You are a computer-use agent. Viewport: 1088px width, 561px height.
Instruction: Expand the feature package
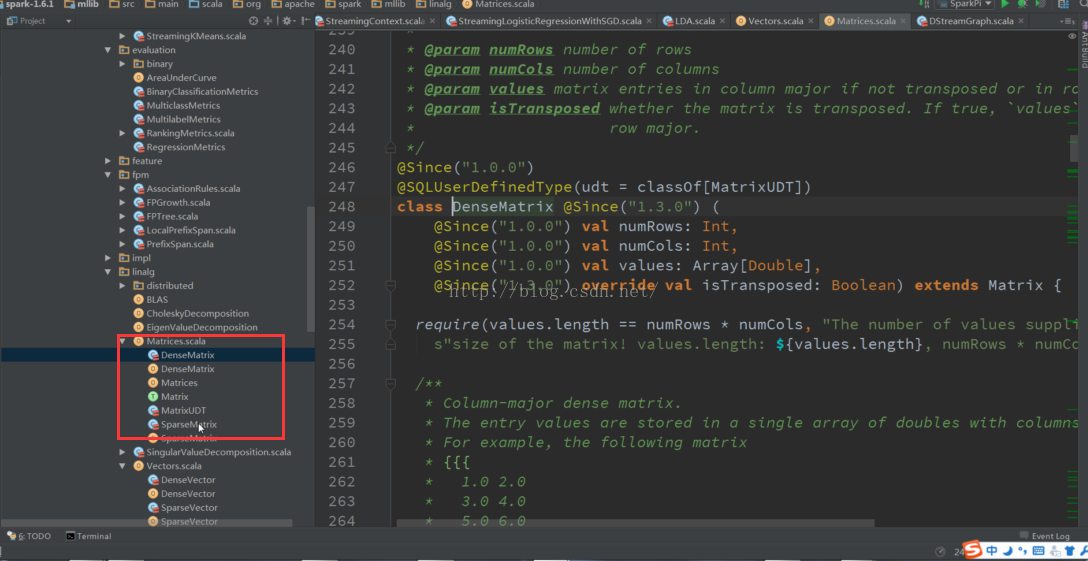pyautogui.click(x=108, y=161)
